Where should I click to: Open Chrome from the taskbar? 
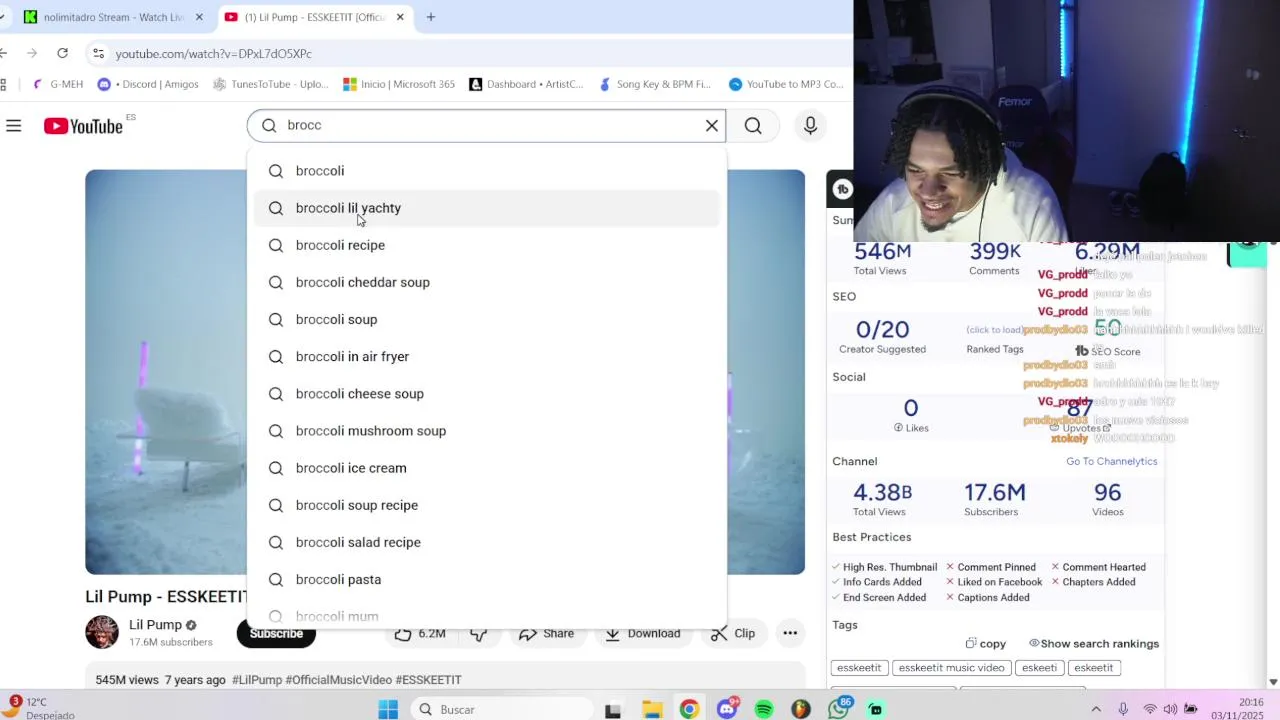point(689,710)
